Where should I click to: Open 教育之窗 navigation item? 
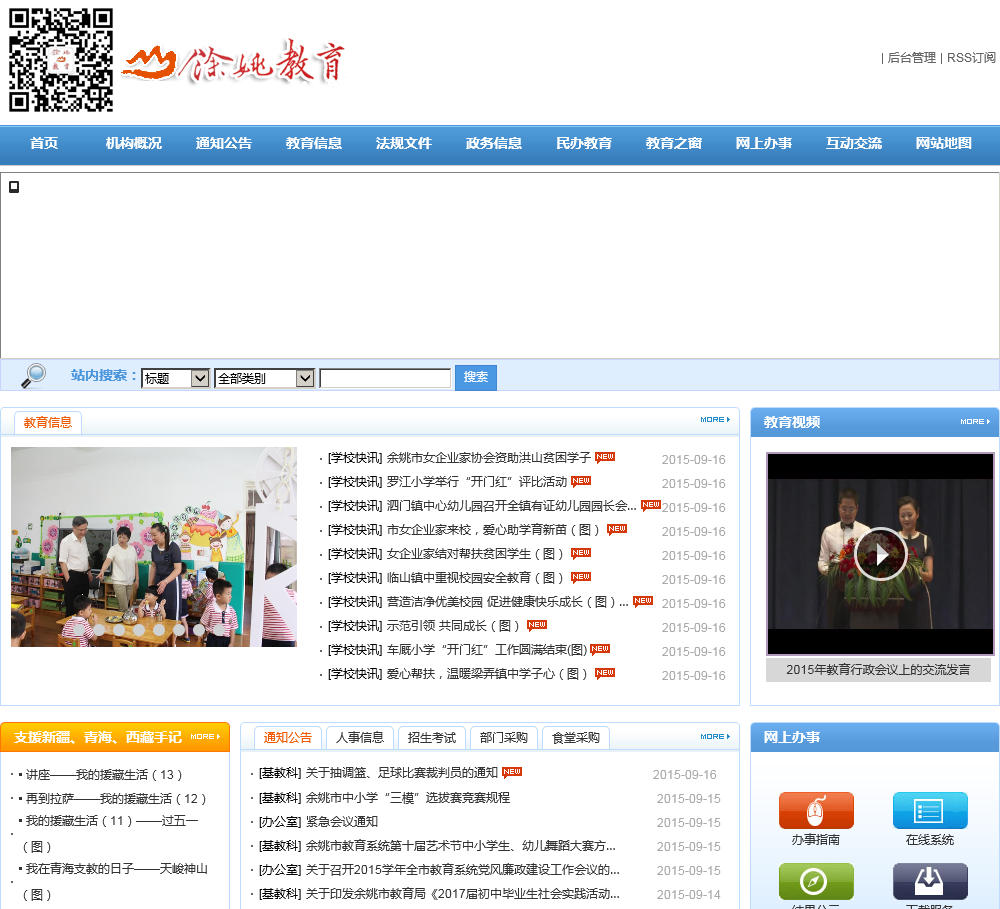(x=673, y=144)
